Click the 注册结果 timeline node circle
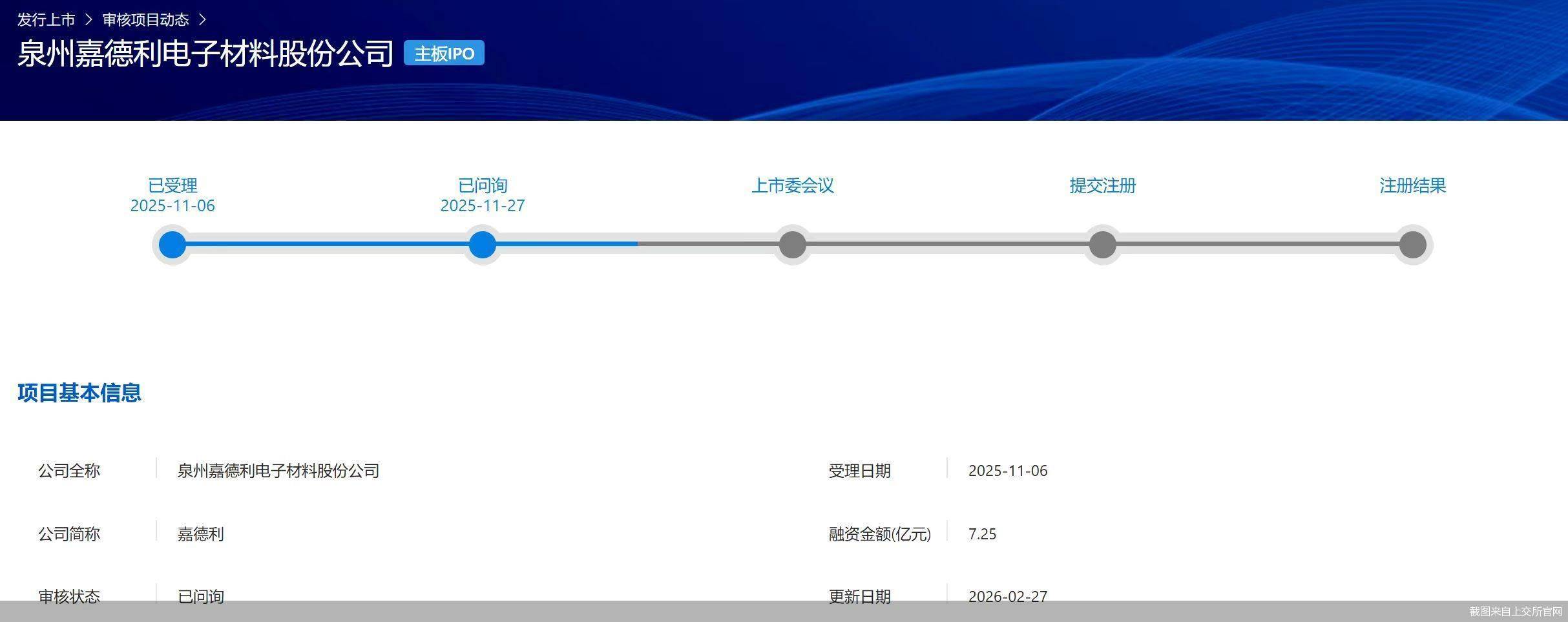 (1412, 245)
